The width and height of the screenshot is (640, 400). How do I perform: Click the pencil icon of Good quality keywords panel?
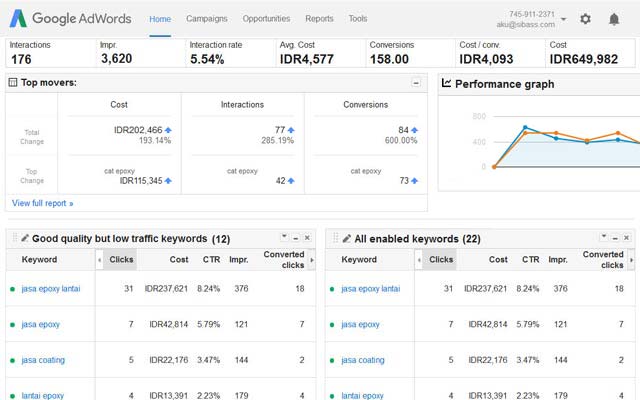pos(25,239)
